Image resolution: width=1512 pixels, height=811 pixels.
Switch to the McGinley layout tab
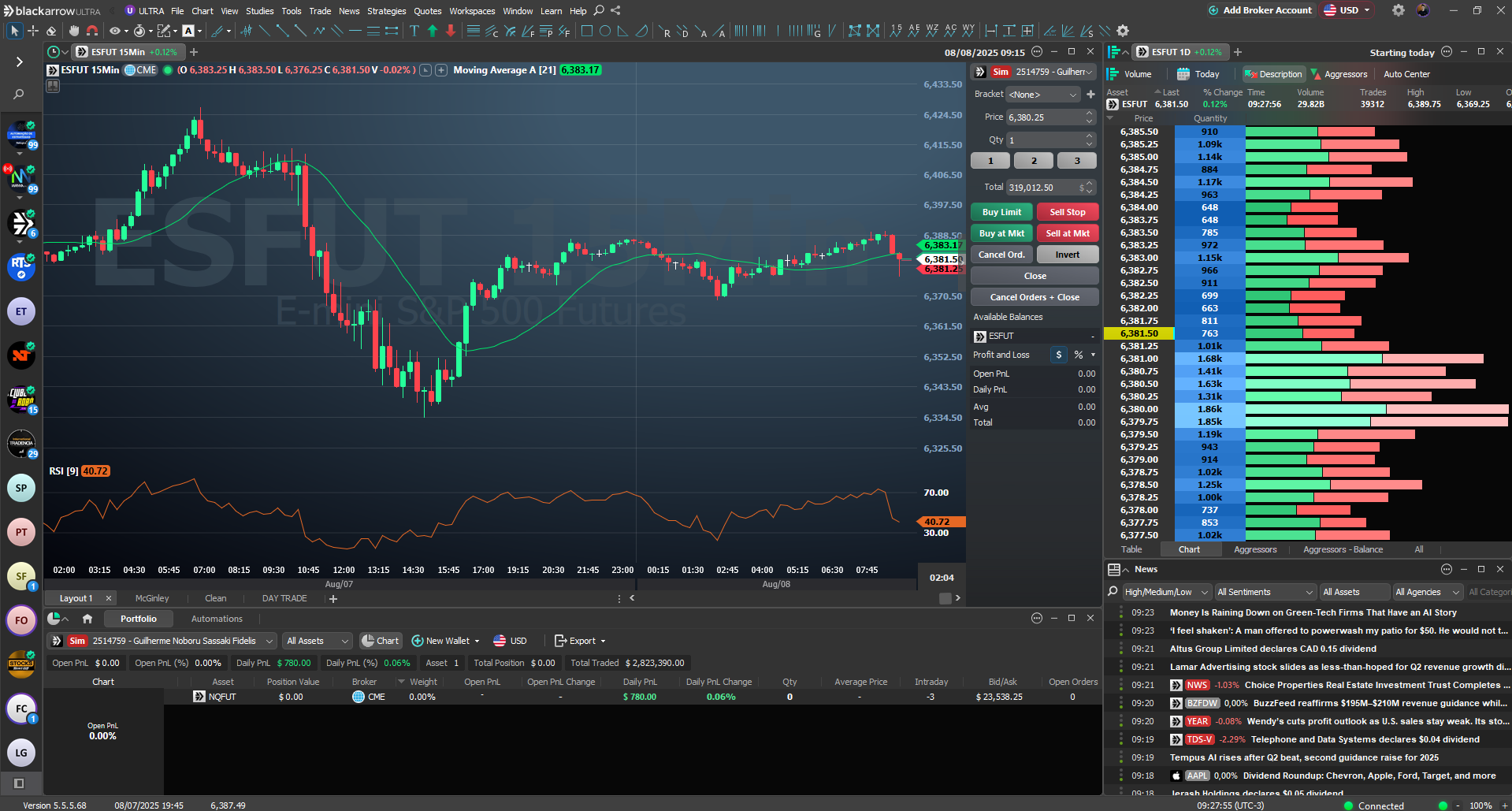152,598
